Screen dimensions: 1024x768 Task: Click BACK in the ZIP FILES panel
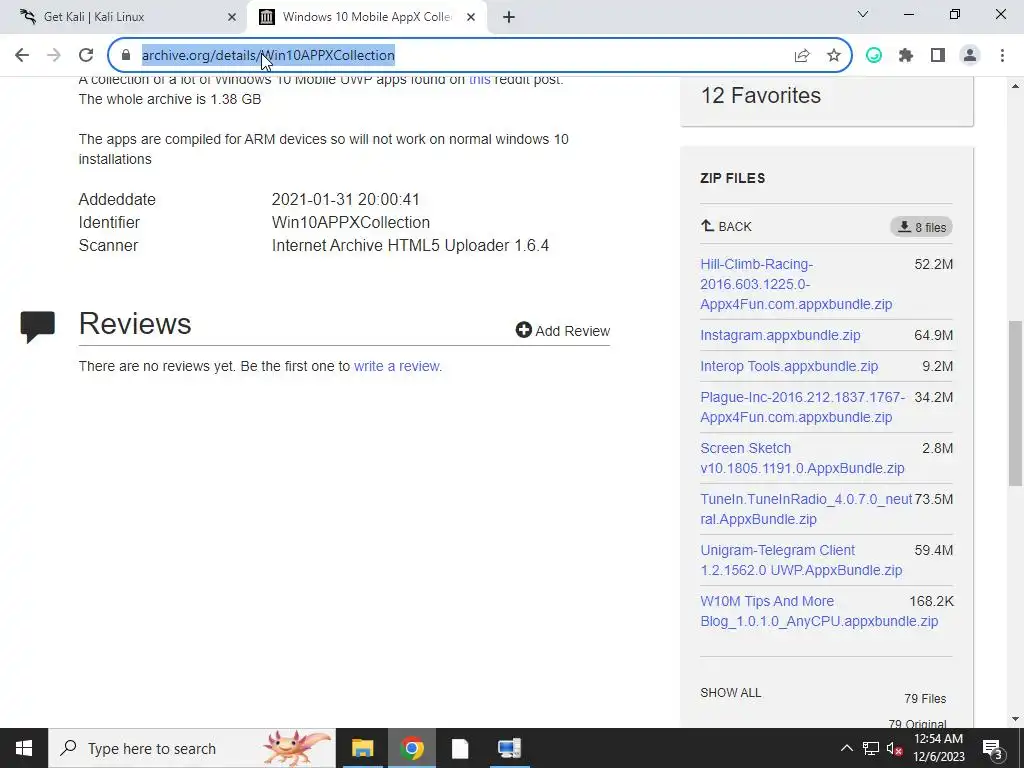726,227
